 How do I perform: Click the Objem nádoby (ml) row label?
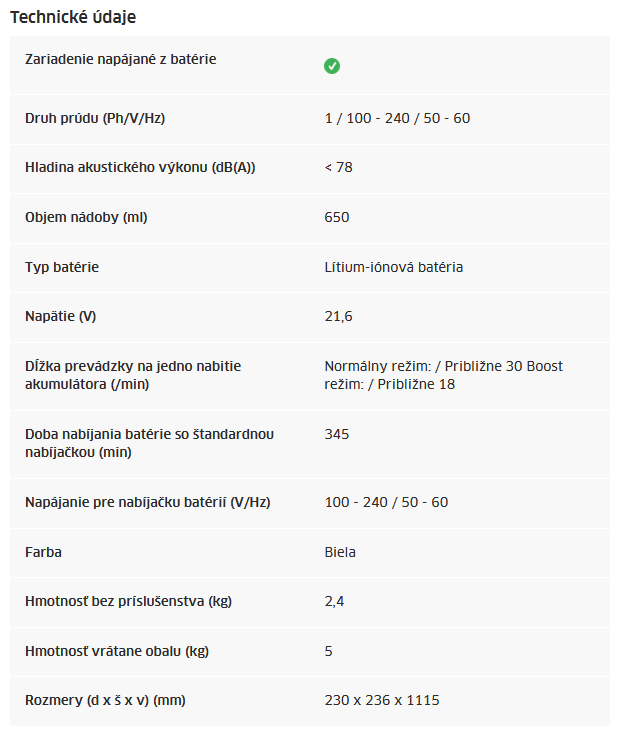(x=86, y=217)
